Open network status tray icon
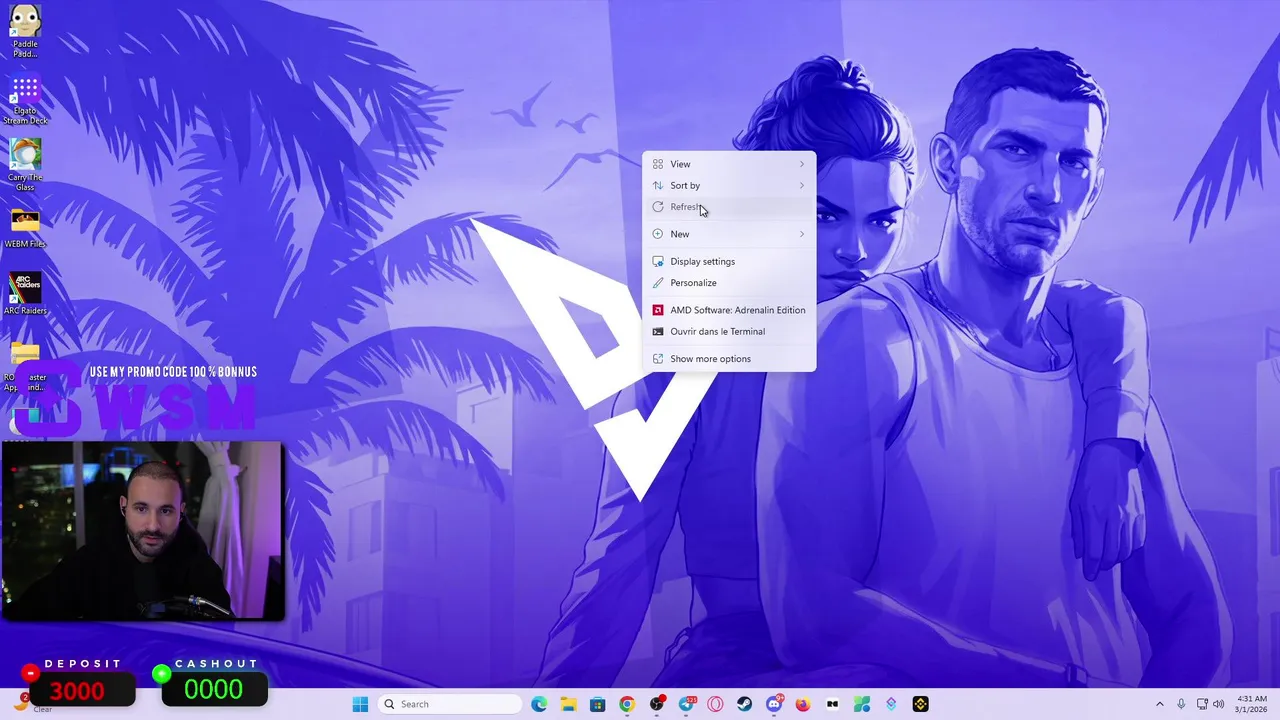 1202,704
